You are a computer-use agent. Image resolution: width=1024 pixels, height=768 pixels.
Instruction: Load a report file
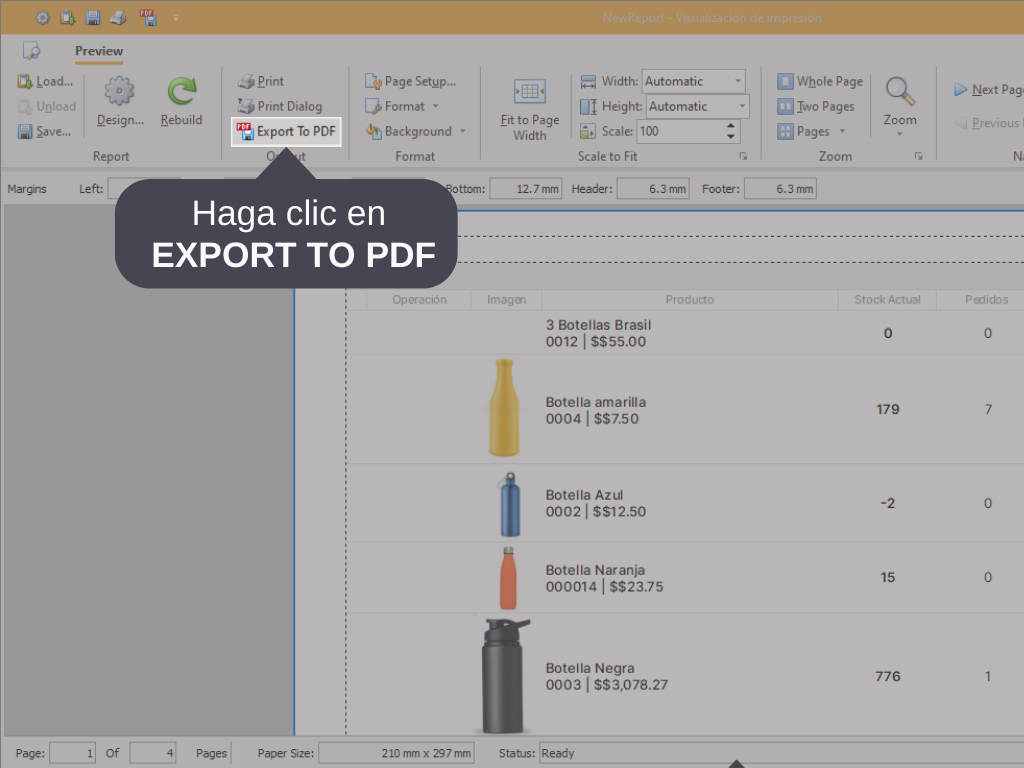tap(45, 81)
